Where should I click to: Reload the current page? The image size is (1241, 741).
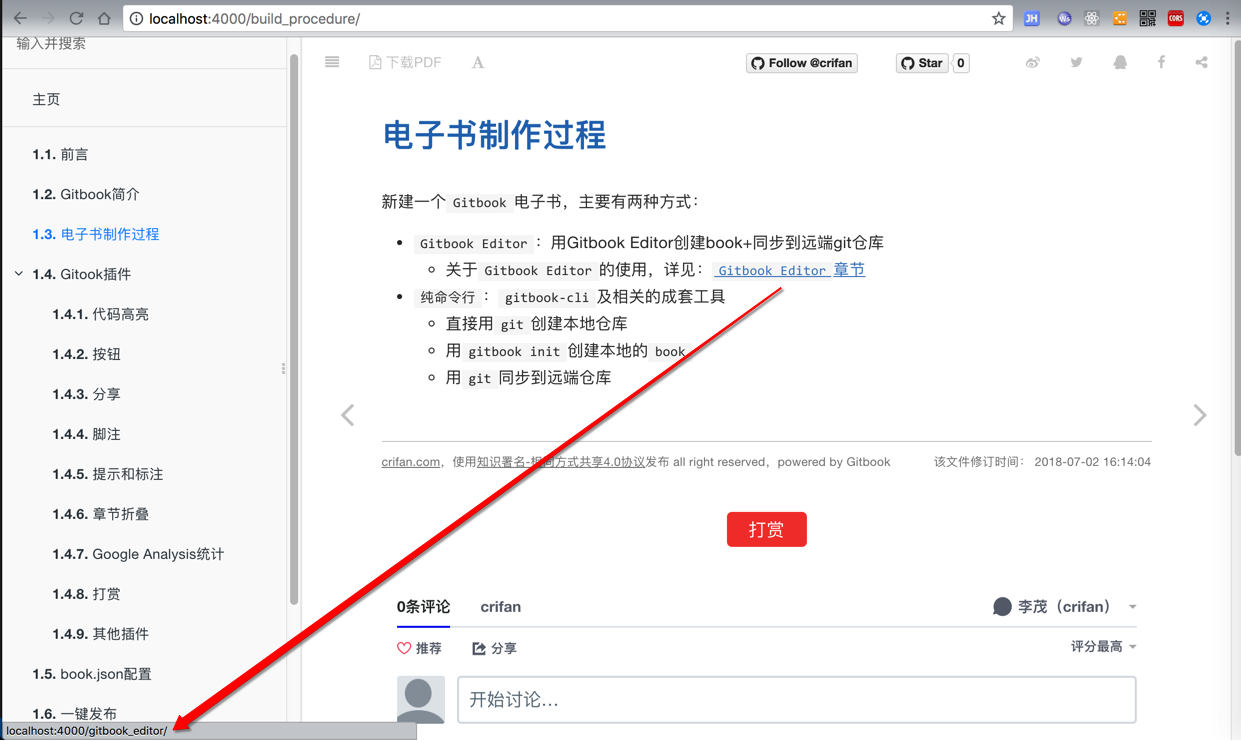[x=76, y=18]
